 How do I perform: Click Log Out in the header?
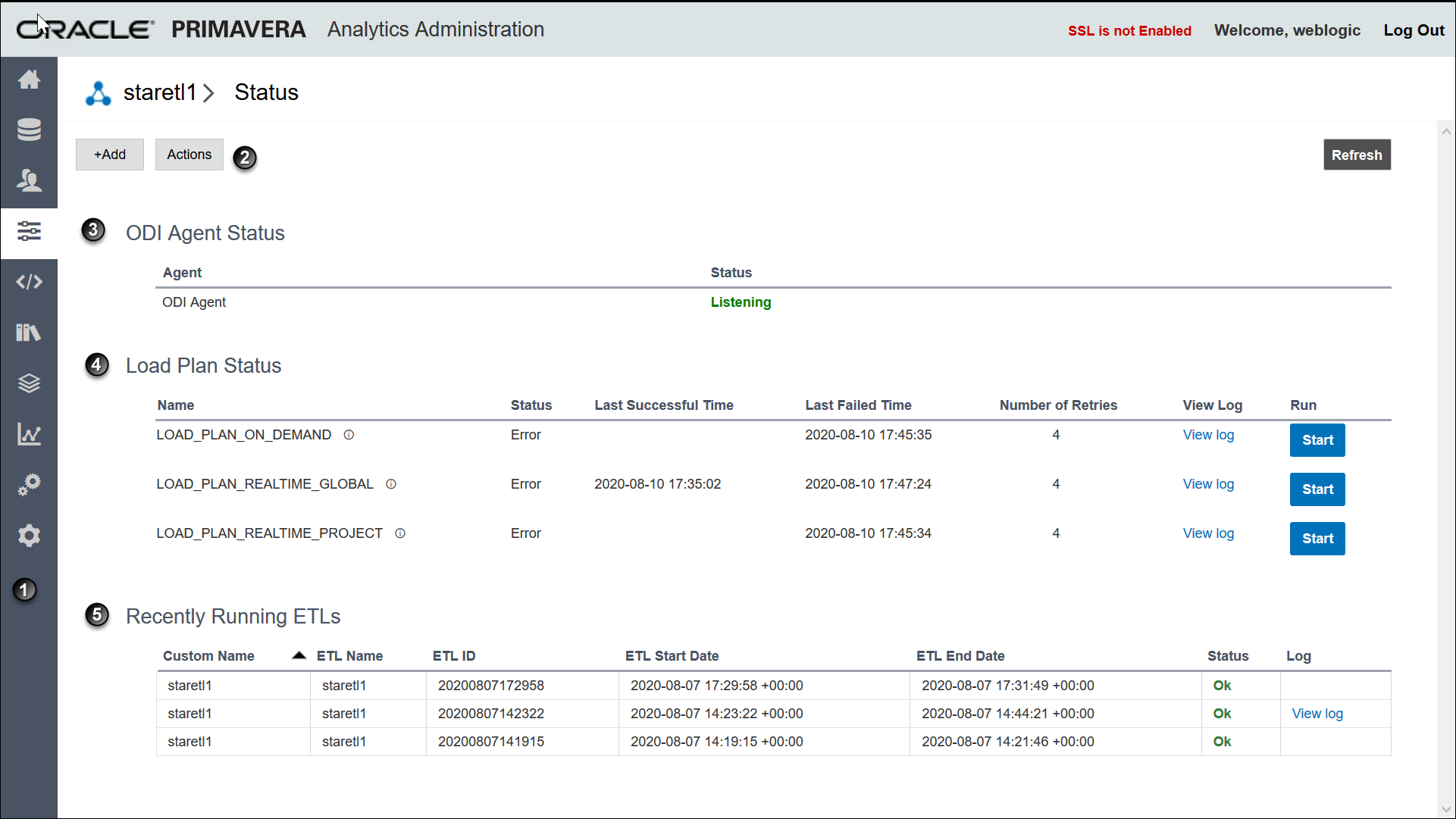1414,30
